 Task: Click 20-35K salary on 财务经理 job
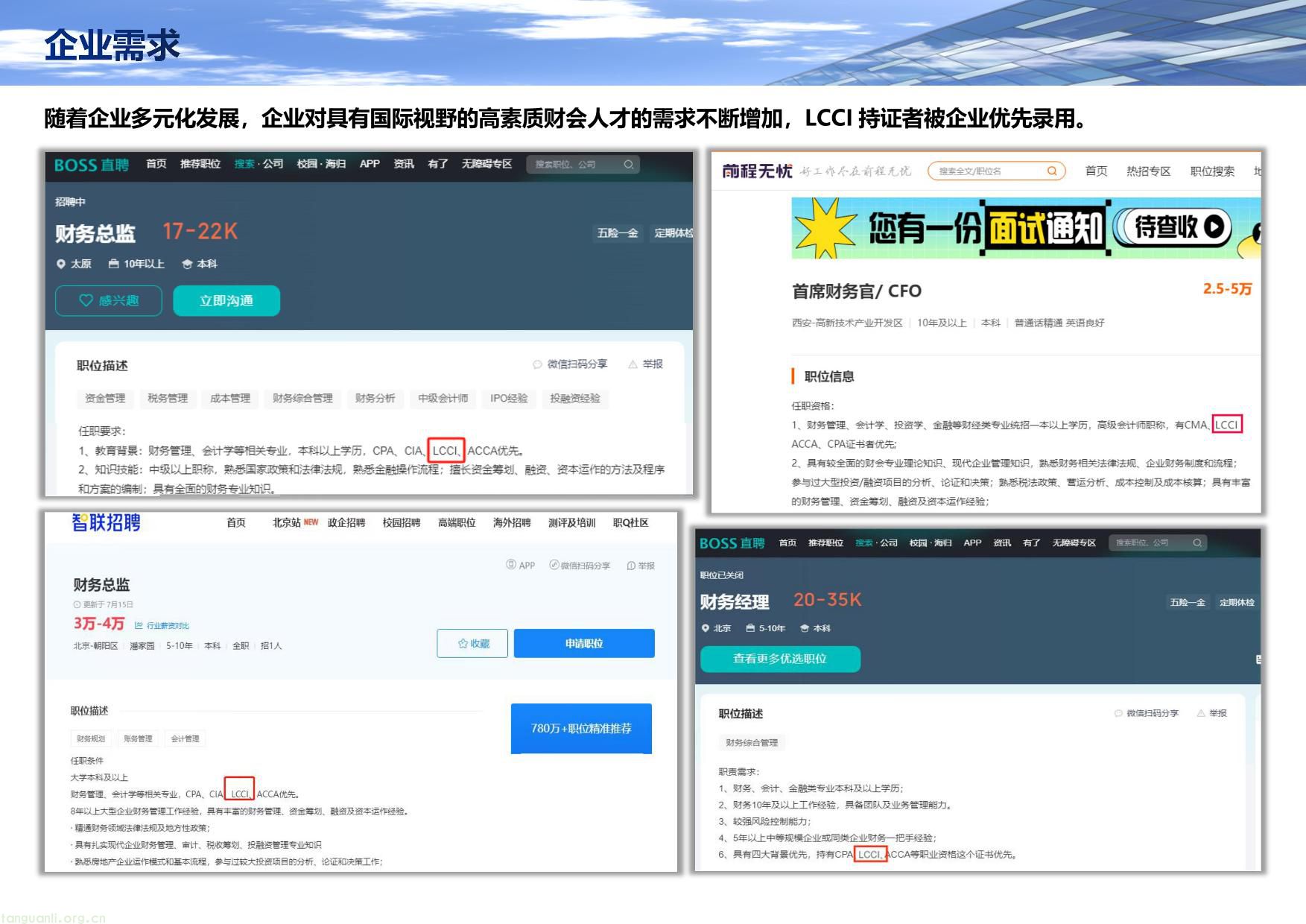click(x=827, y=600)
